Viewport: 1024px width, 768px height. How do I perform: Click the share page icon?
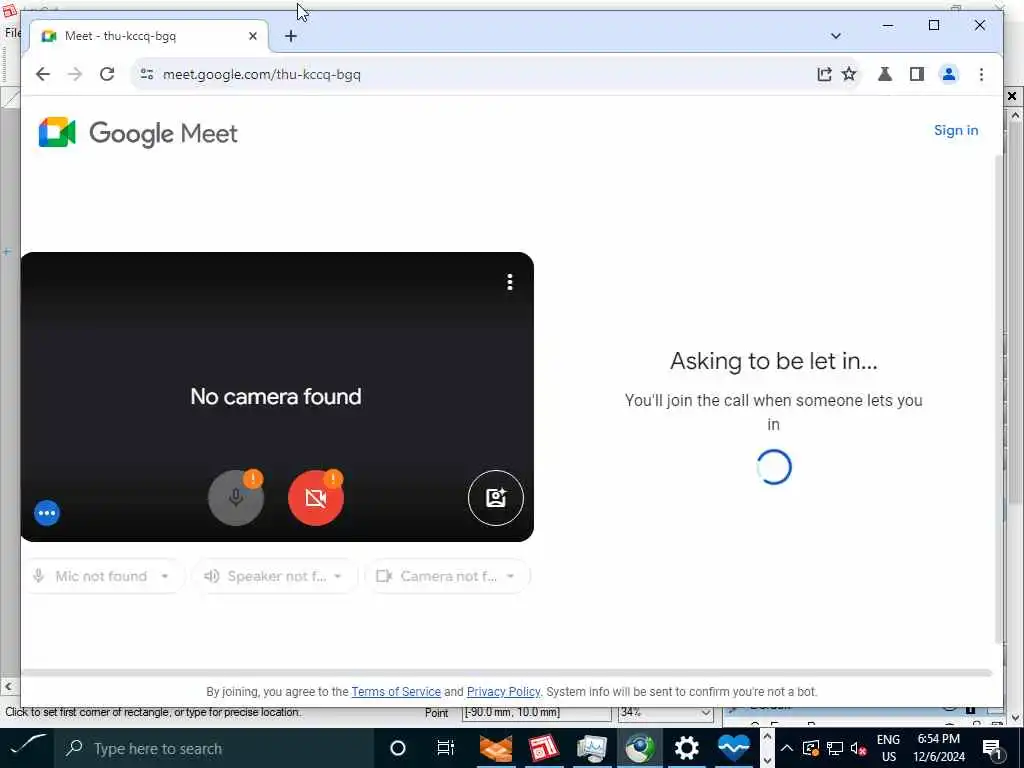tap(824, 74)
